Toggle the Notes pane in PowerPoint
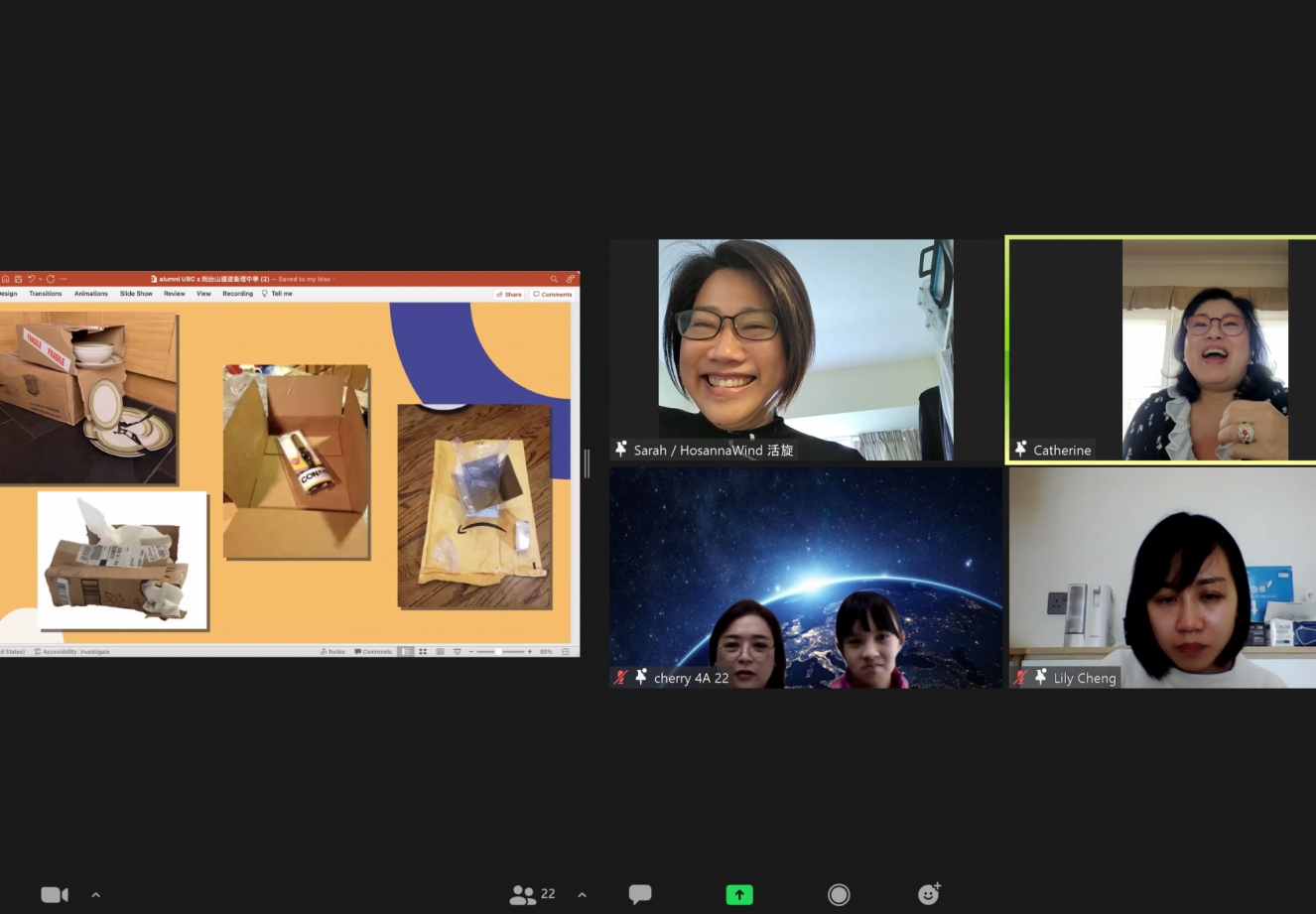The height and width of the screenshot is (914, 1316). click(x=333, y=652)
